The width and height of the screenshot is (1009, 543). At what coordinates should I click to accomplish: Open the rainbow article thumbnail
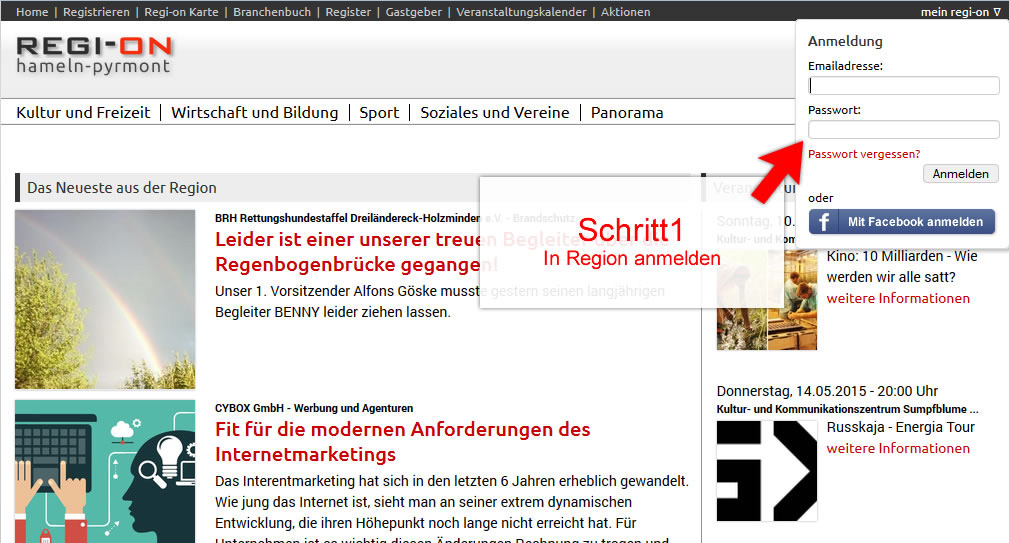coord(105,299)
